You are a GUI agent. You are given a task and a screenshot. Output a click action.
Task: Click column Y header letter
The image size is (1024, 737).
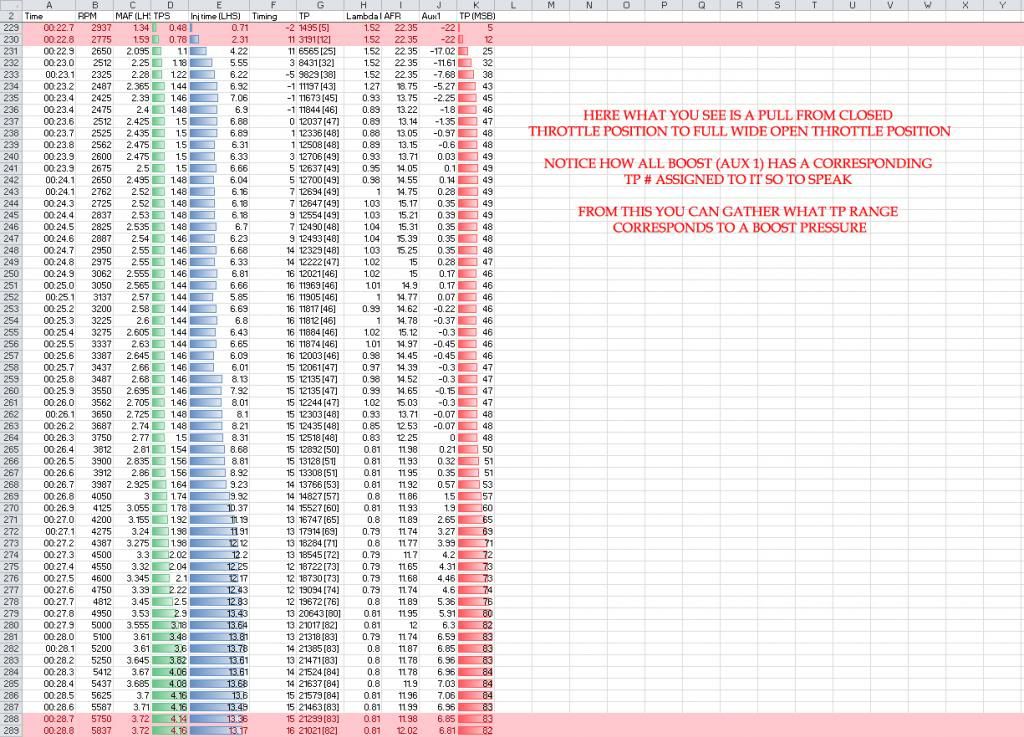(1002, 5)
